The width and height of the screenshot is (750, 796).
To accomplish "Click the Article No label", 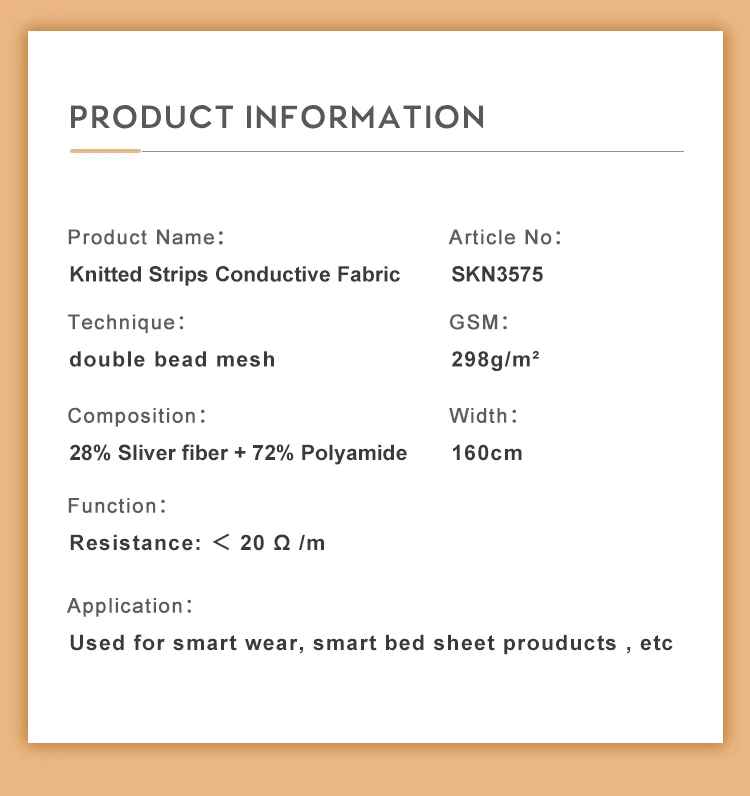I will pyautogui.click(x=505, y=238).
